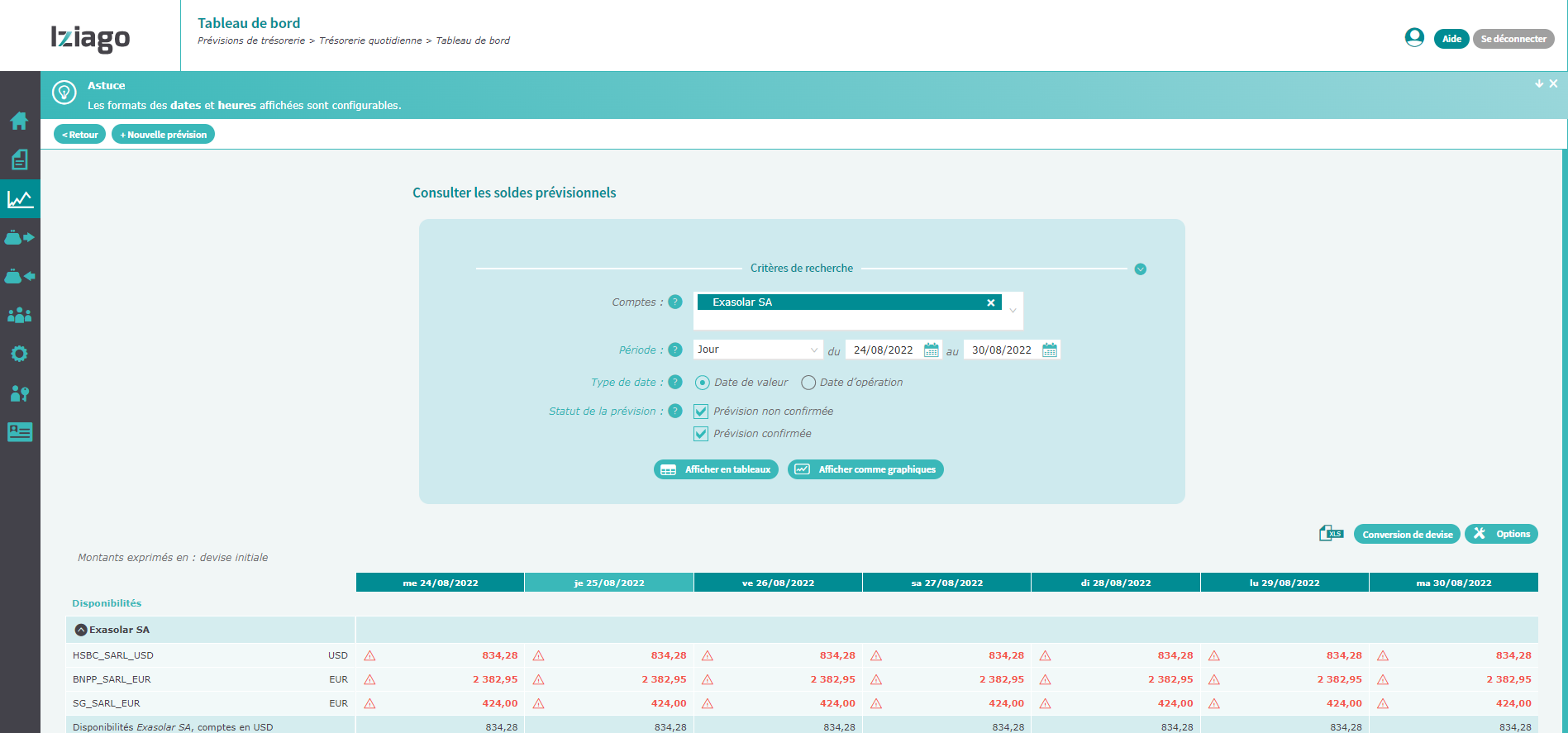
Task: Click warning icon for HSBC_SARL_USD on ma 30/08
Action: click(1383, 655)
